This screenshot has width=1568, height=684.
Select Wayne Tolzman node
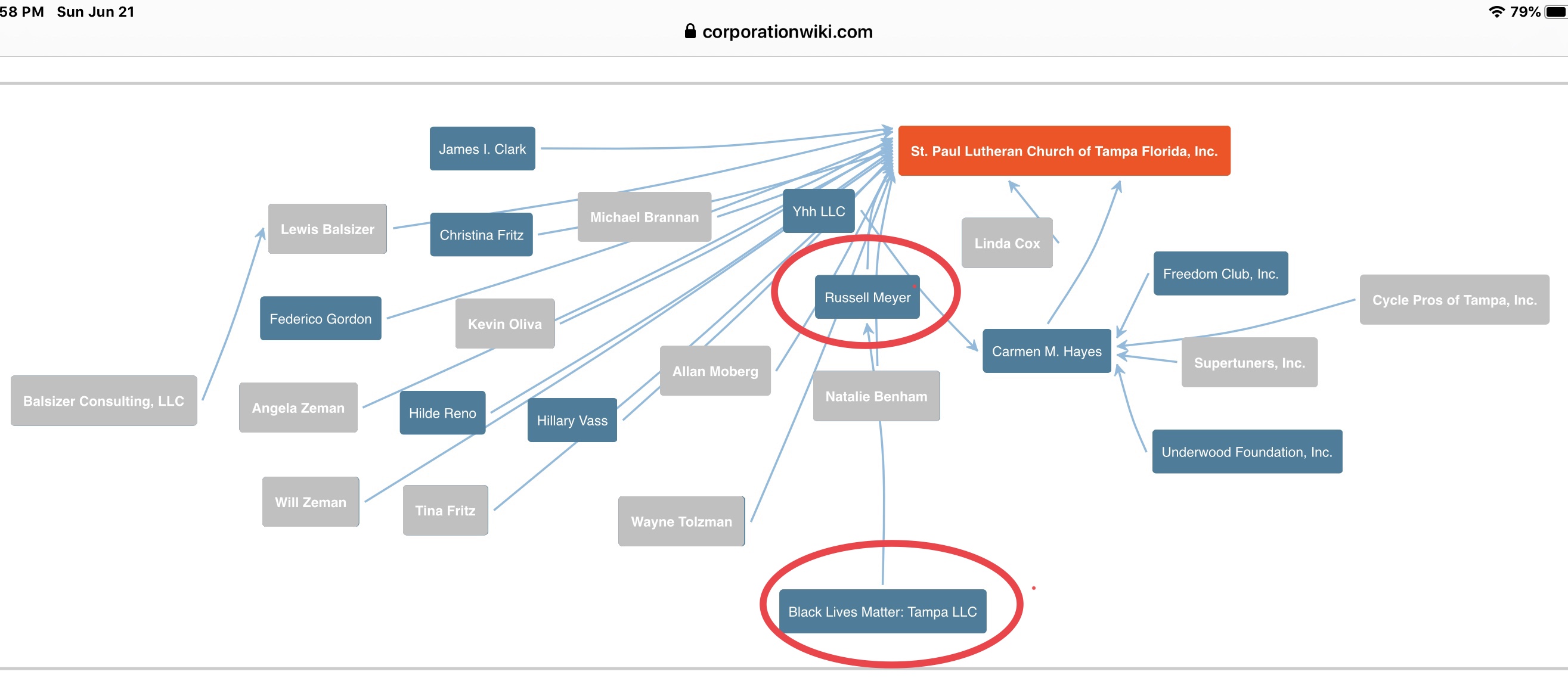(681, 521)
